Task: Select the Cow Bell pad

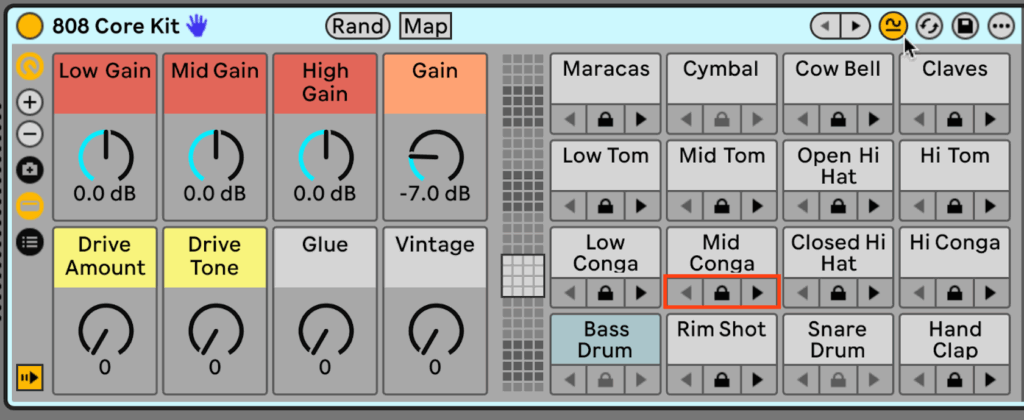Action: [x=838, y=78]
